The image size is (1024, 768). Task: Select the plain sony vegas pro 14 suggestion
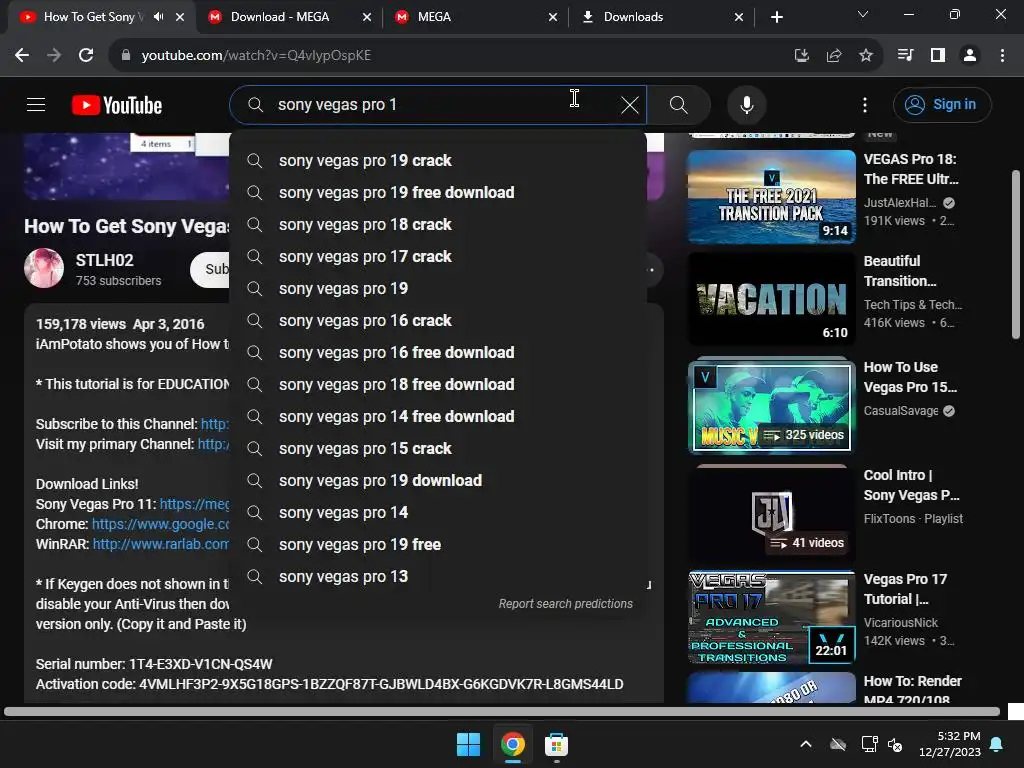tap(438, 513)
